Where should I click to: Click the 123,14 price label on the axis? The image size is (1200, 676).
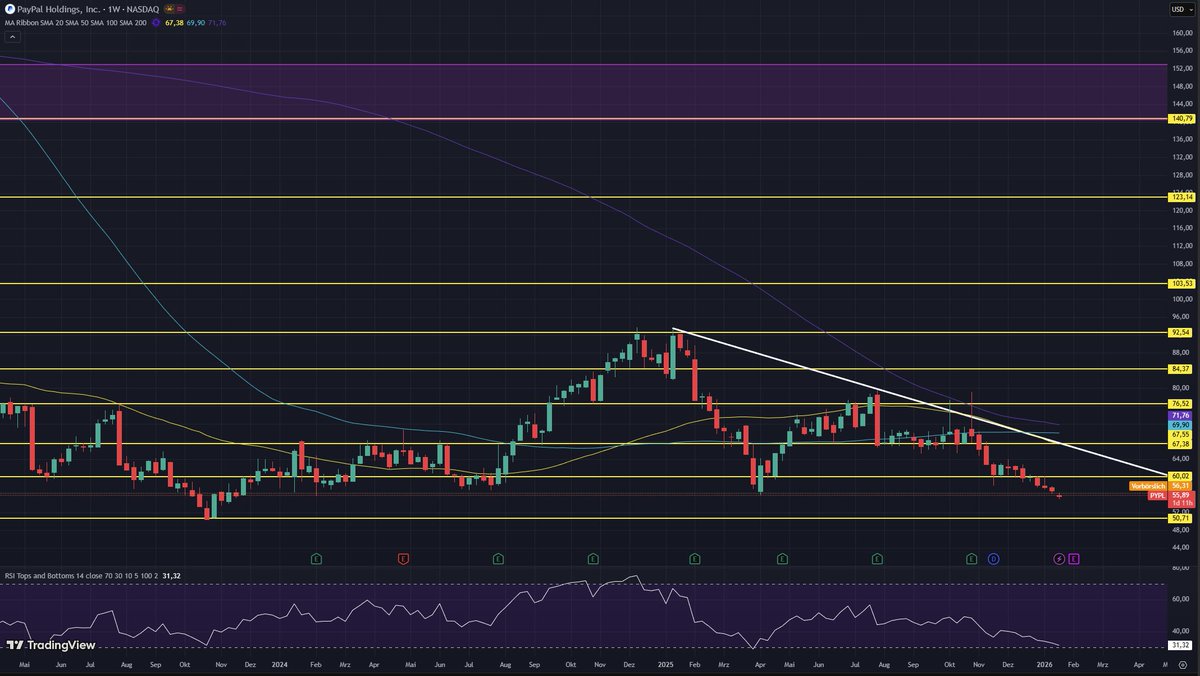[1181, 197]
